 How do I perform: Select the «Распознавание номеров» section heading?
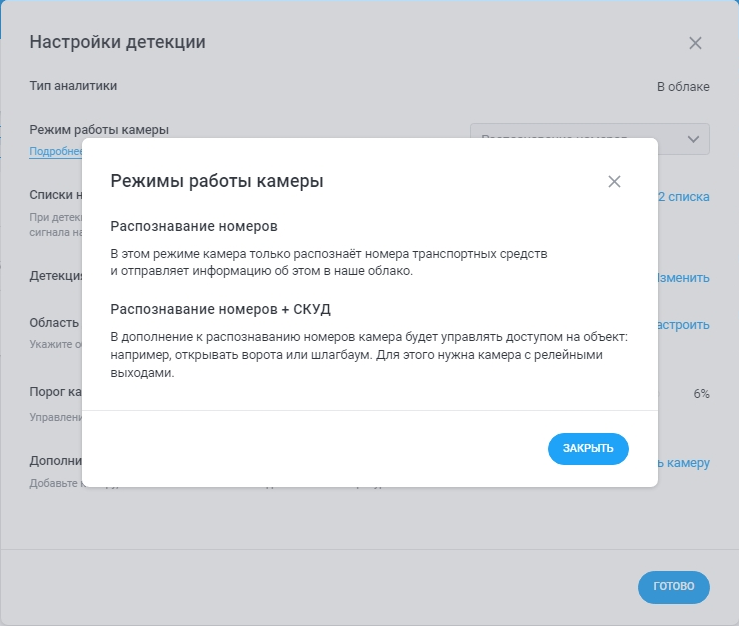coord(193,226)
